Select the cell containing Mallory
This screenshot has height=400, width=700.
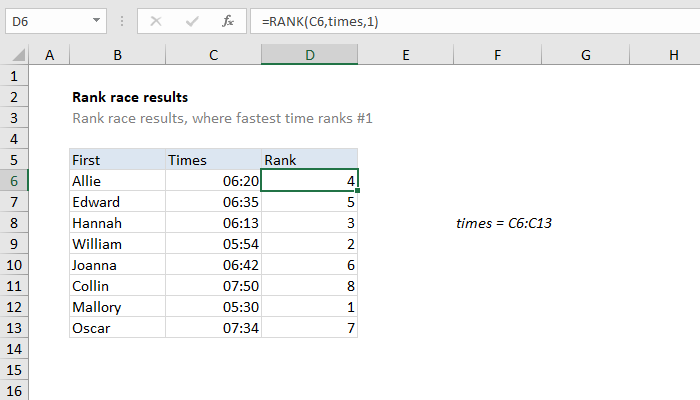[x=117, y=307]
